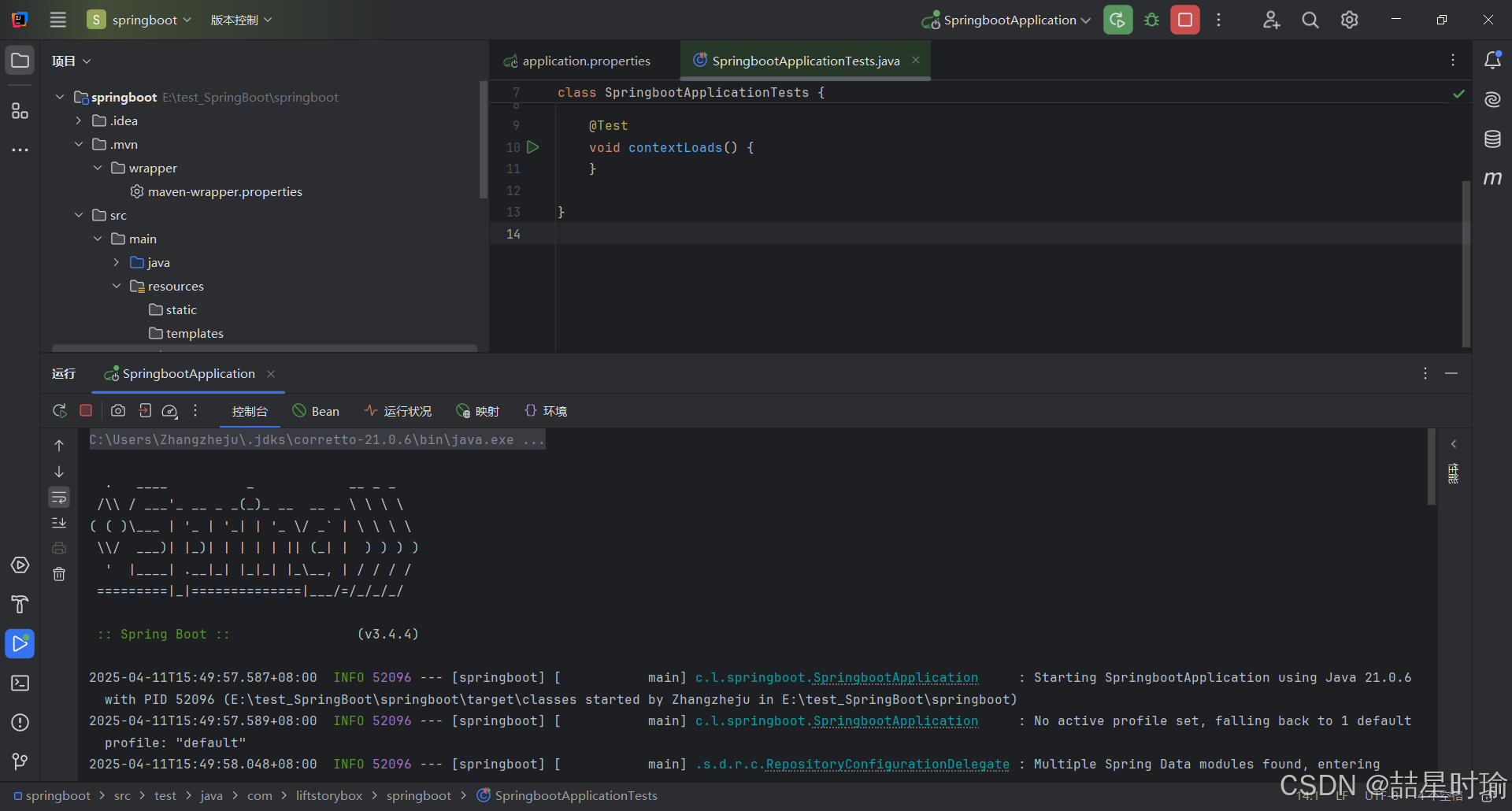Debug SpringbootApplication with the bug icon
Viewport: 1512px width, 811px height.
[x=1151, y=20]
